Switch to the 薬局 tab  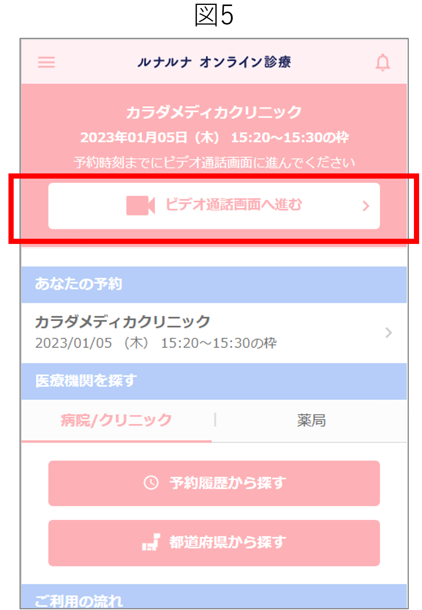click(311, 421)
